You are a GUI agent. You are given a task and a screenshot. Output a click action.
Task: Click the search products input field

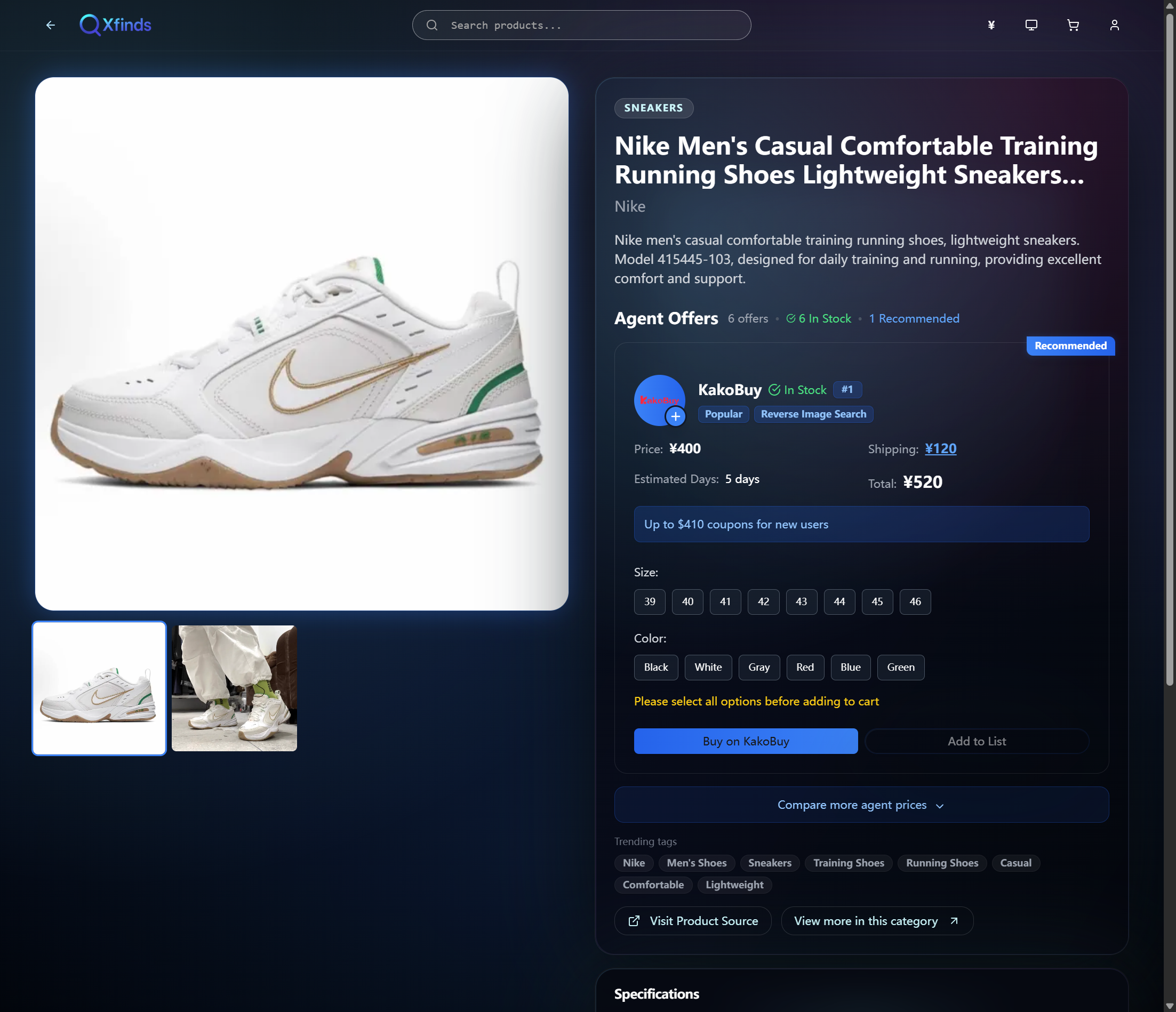pos(581,25)
